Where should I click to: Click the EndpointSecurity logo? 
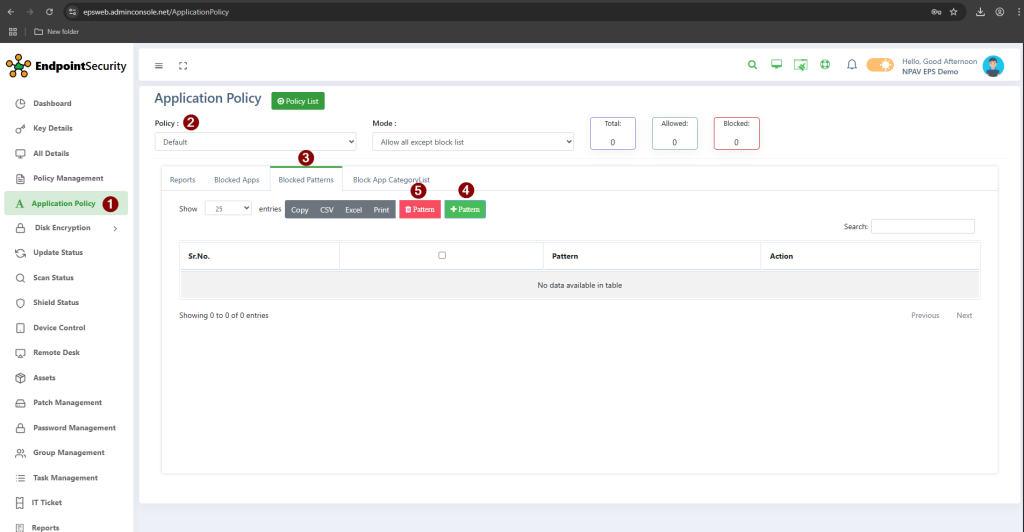(66, 66)
